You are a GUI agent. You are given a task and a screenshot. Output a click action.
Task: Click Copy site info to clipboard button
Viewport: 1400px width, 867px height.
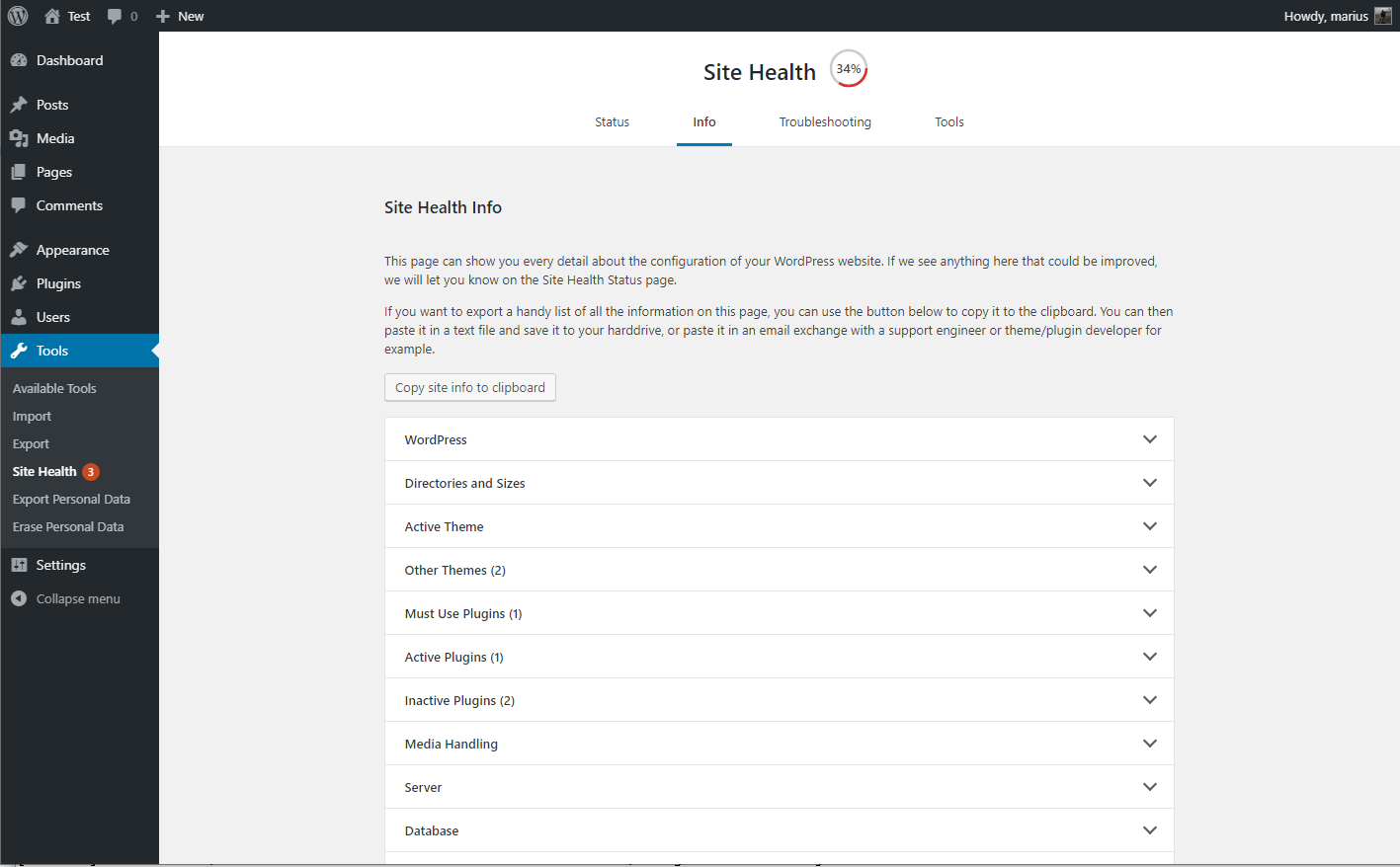pyautogui.click(x=470, y=387)
